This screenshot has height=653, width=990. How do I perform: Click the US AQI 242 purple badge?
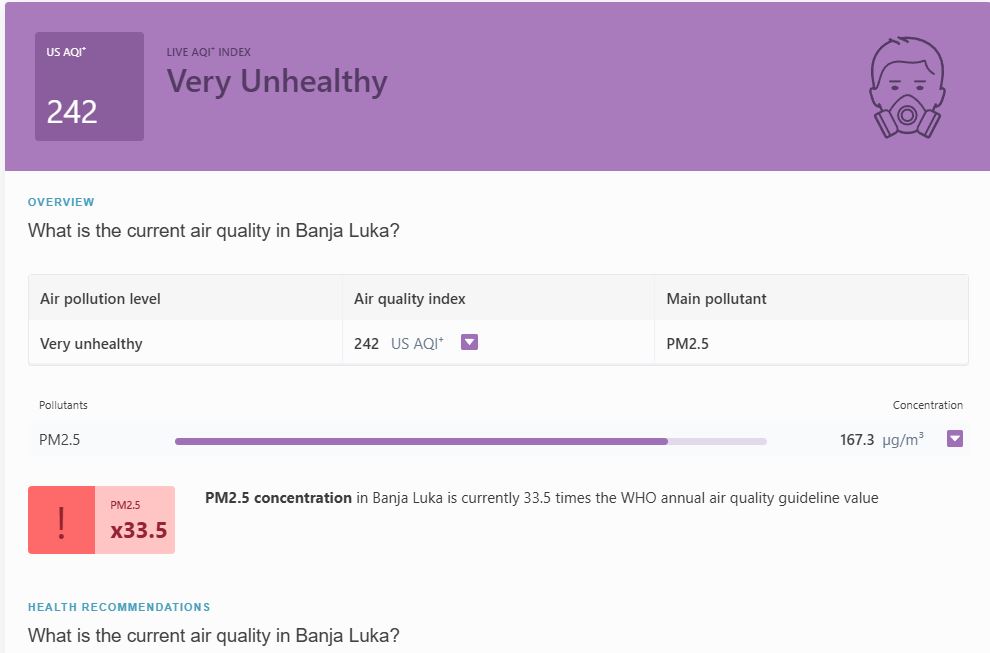pos(89,86)
